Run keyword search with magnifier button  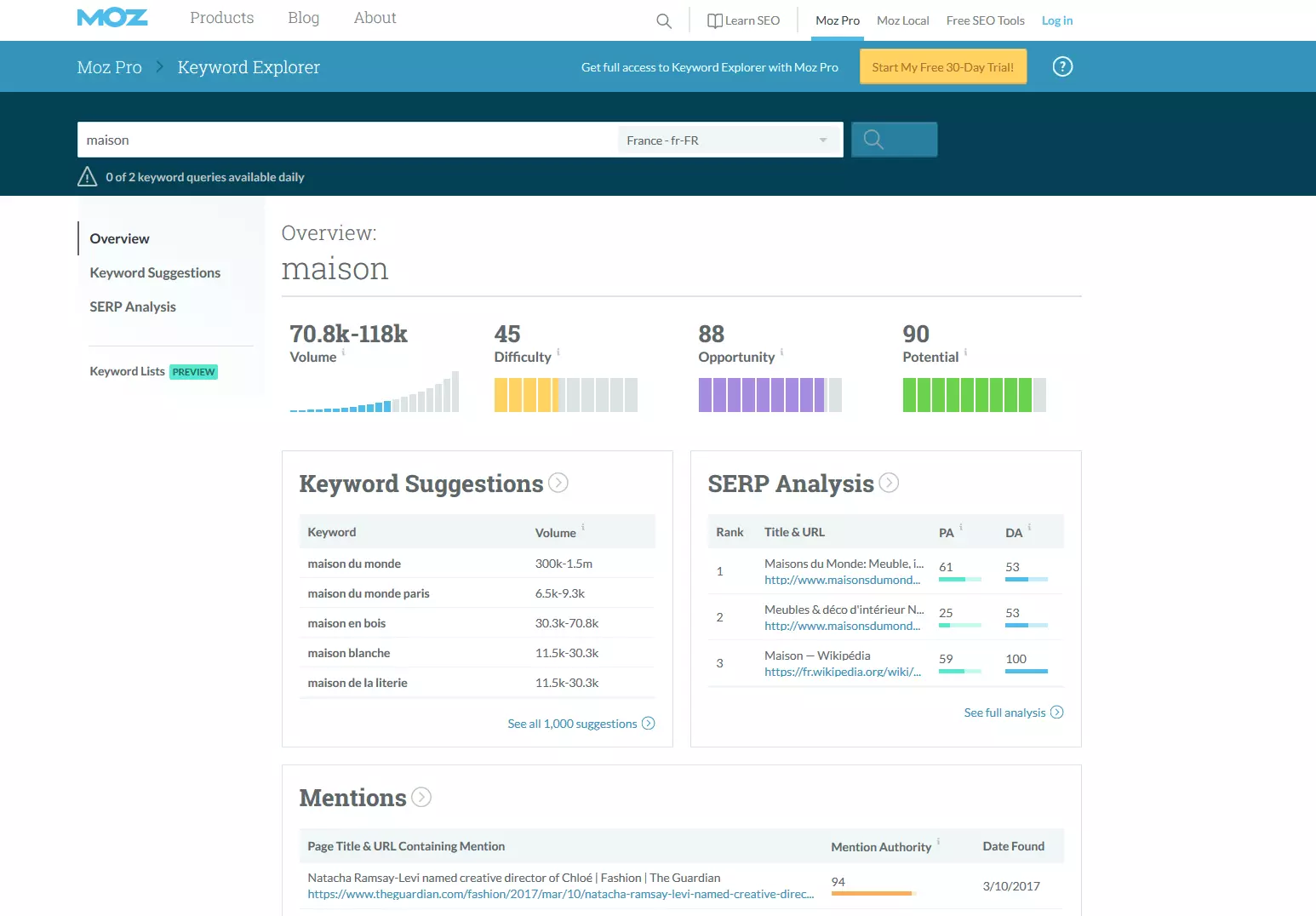coord(894,140)
